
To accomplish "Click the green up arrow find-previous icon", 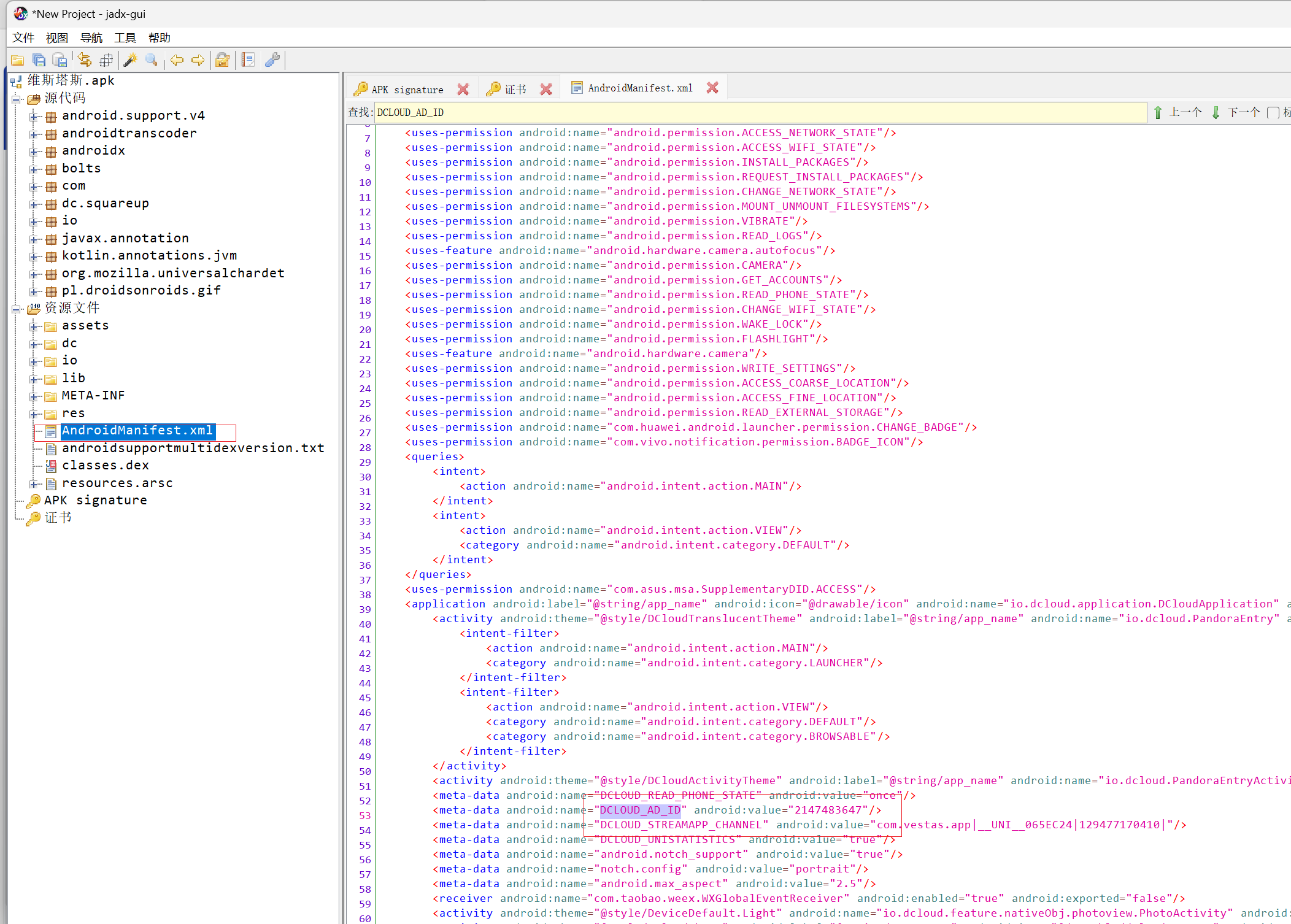I will pos(1158,112).
